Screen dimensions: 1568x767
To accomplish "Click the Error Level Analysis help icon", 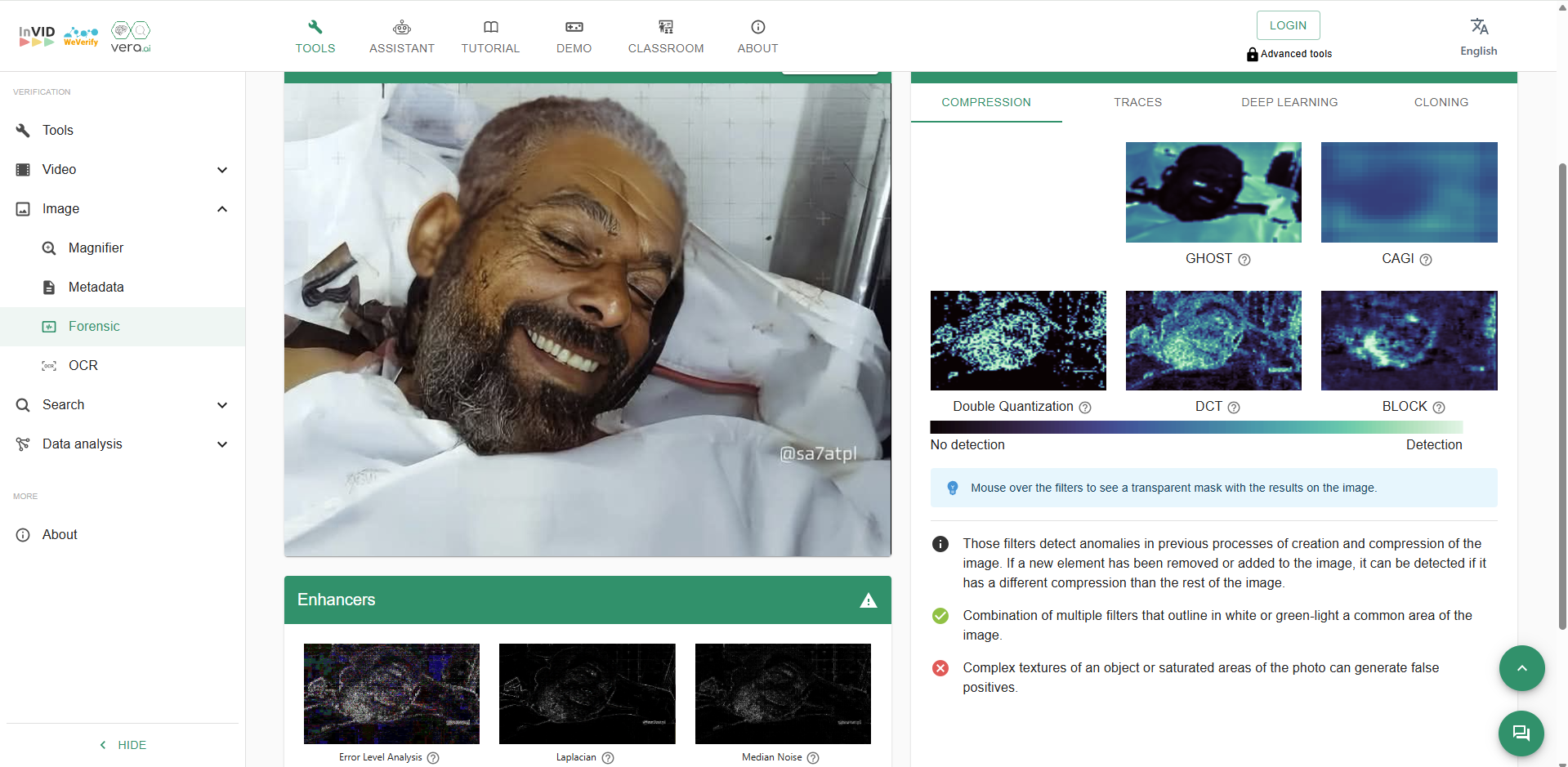I will click(x=434, y=758).
